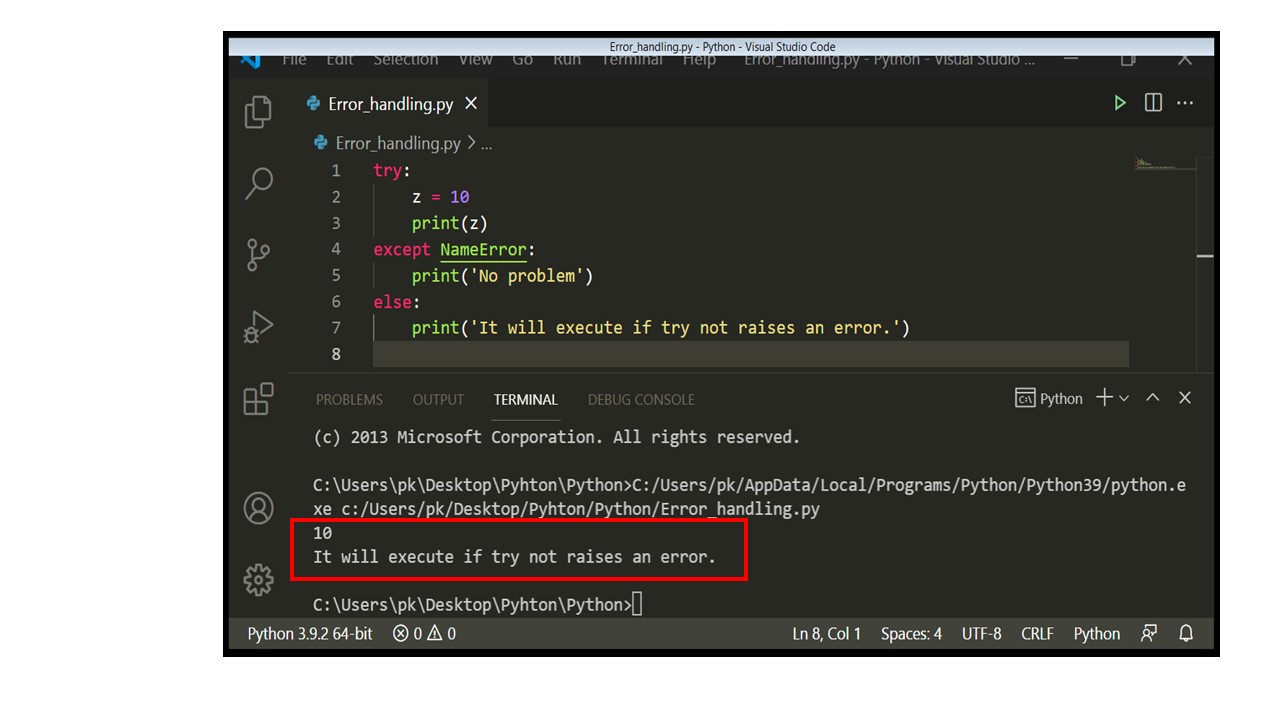The image size is (1280, 720).
Task: Select the Python 3.9.2 64-bit interpreter
Action: click(x=308, y=633)
